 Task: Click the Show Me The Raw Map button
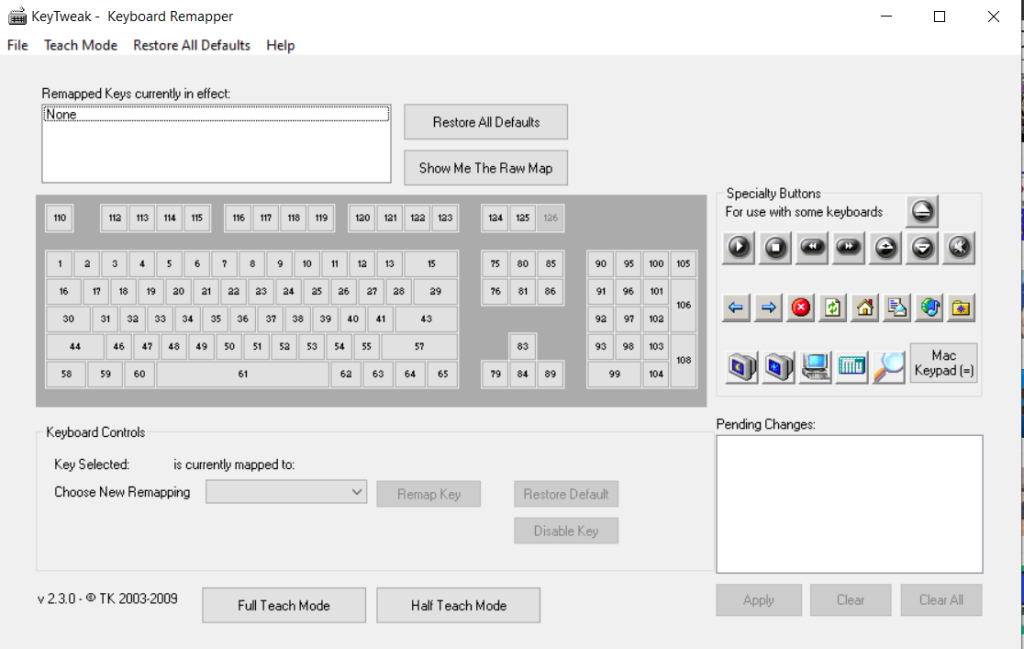[x=485, y=168]
